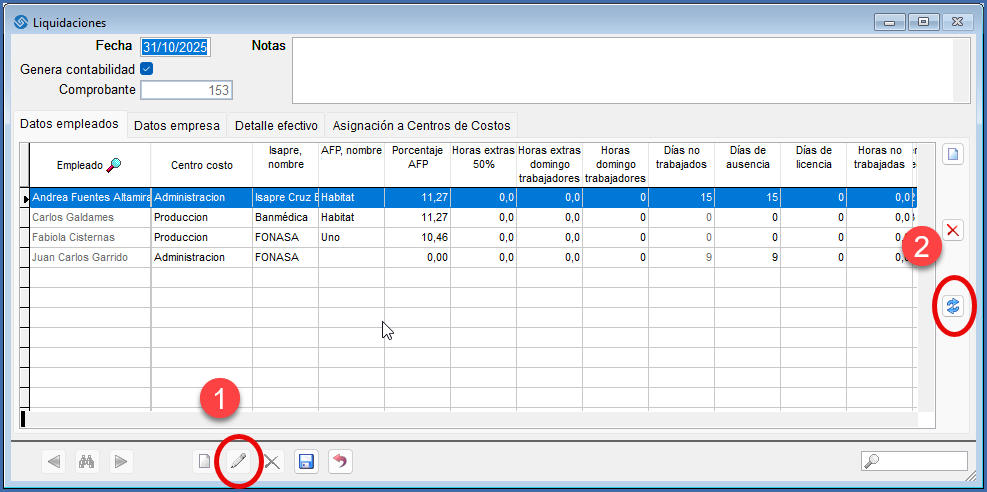The height and width of the screenshot is (492, 987).
Task: Select employee Carlos Galdames
Action: (90, 218)
